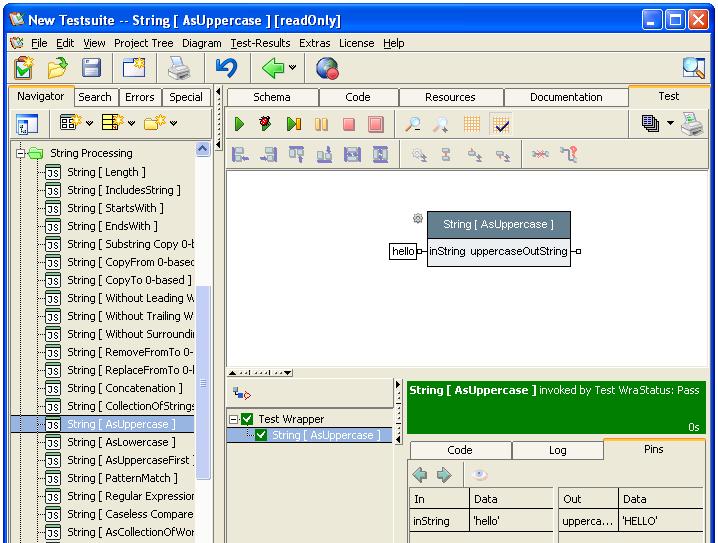Click the Print icon in main toolbar

pos(178,68)
